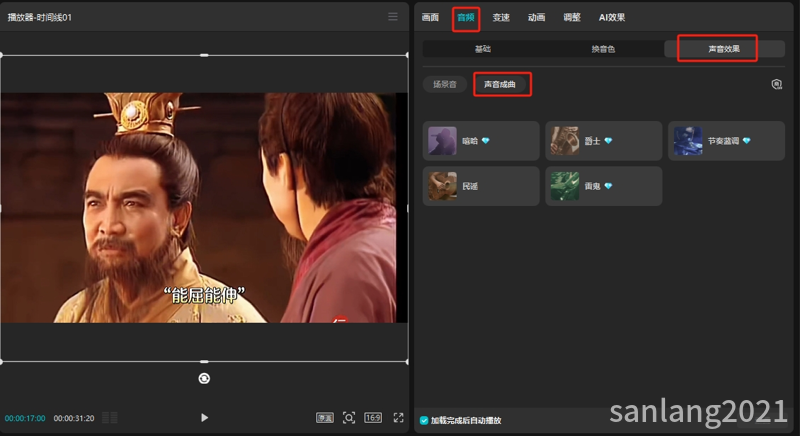
Task: Toggle the original ratio button
Action: coord(325,418)
